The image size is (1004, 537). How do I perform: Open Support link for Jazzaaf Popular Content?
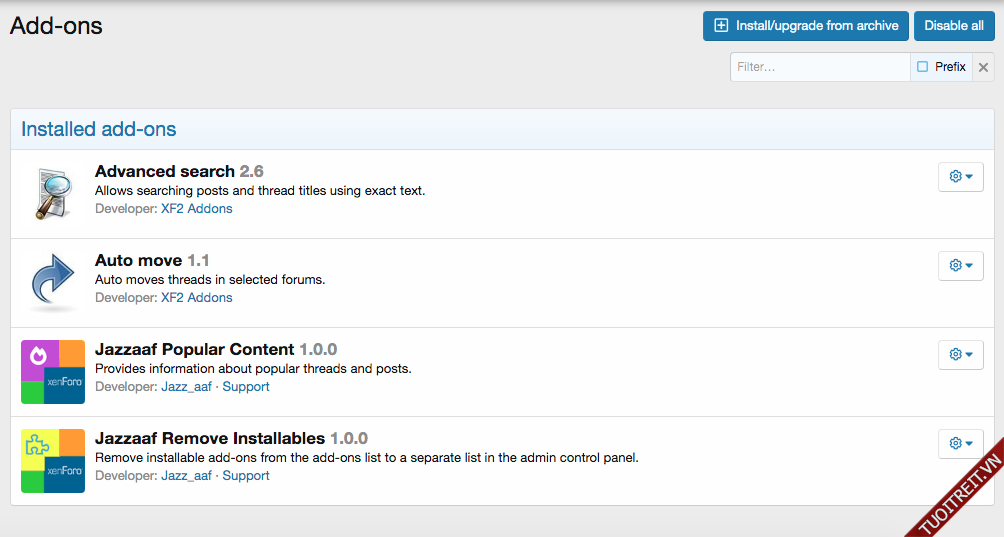(x=246, y=387)
